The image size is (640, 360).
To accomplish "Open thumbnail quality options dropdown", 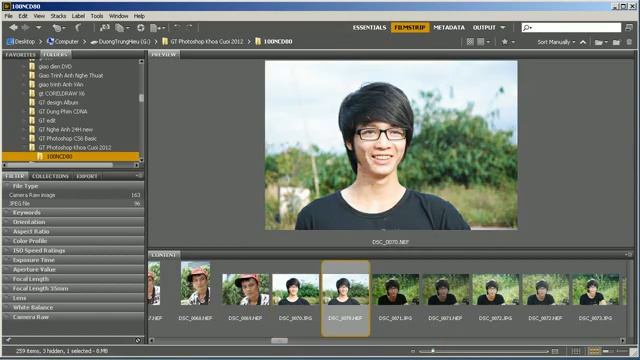I will 484,42.
